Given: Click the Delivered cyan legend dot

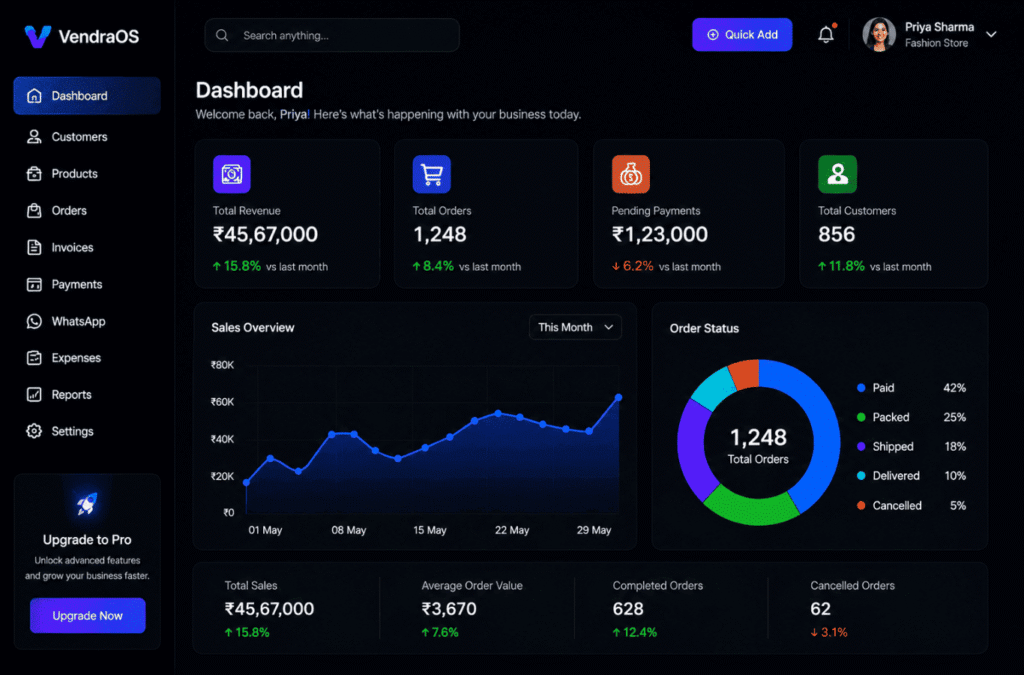Looking at the screenshot, I should tap(861, 476).
